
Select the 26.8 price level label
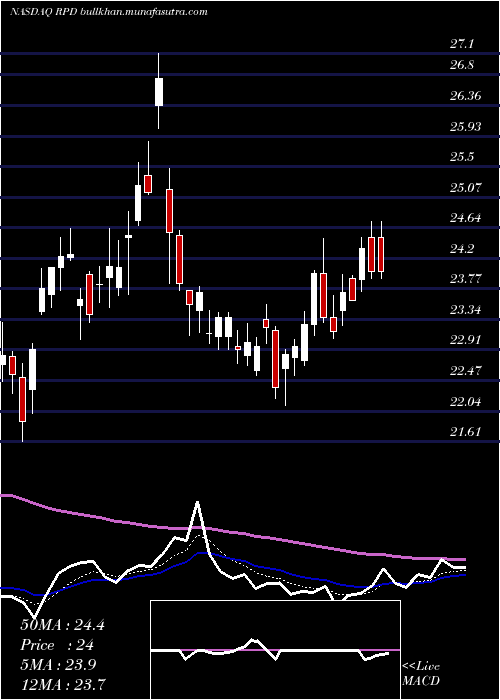462,65
